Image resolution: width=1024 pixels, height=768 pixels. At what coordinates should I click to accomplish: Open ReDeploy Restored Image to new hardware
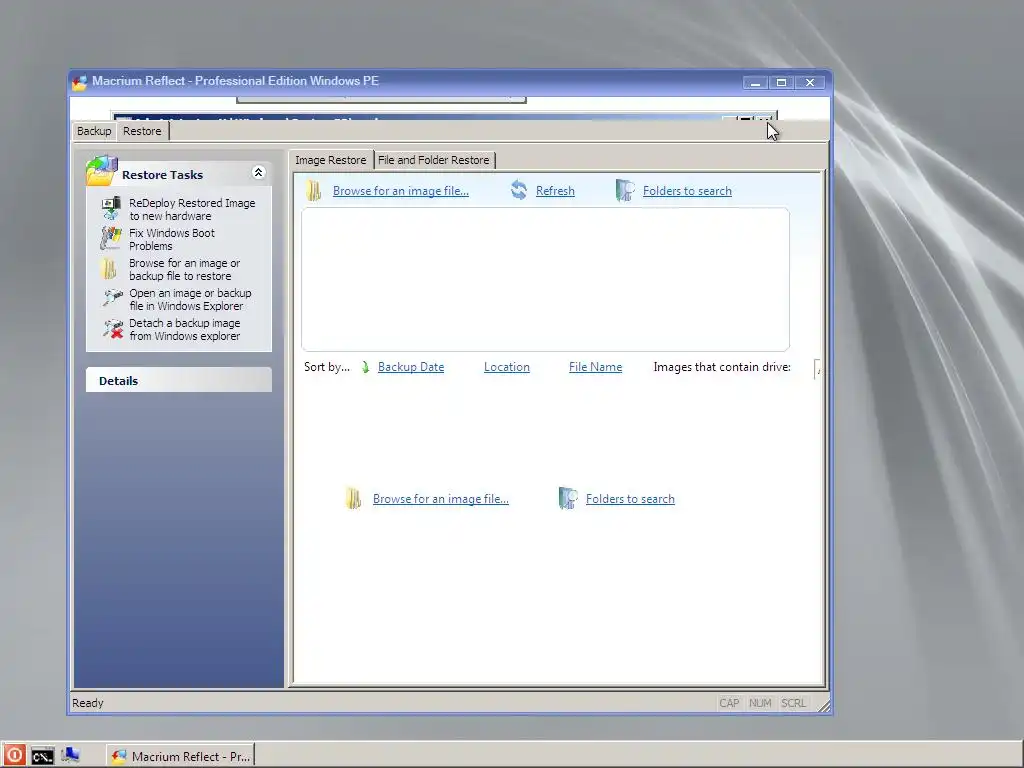click(192, 210)
